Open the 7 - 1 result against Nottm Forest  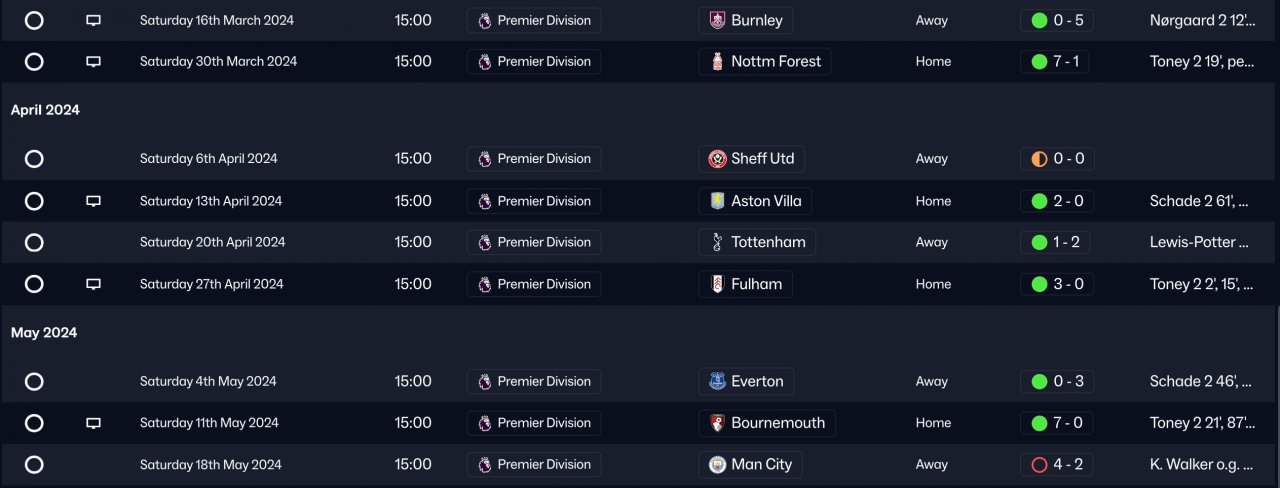tap(1056, 61)
